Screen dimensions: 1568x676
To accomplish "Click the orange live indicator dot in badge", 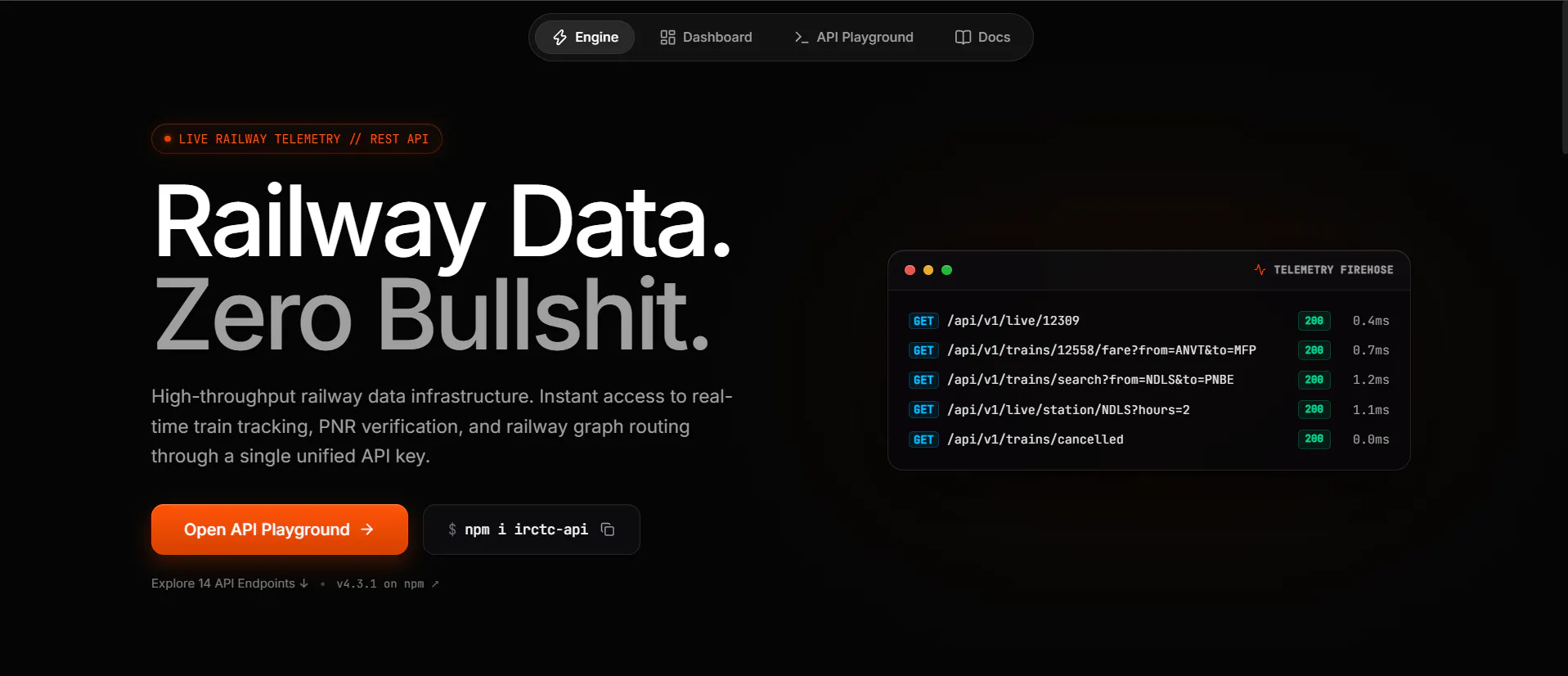I will click(x=168, y=139).
